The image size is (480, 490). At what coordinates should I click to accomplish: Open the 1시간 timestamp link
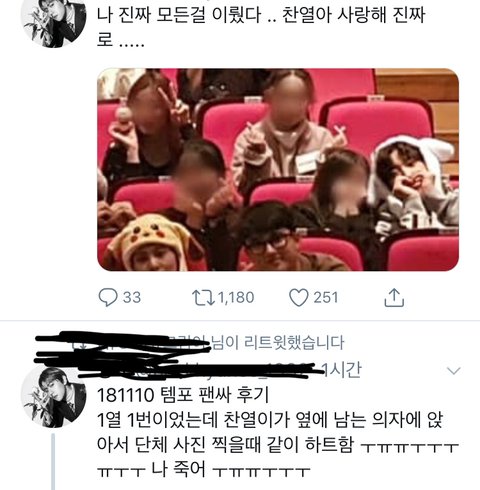[x=341, y=370]
